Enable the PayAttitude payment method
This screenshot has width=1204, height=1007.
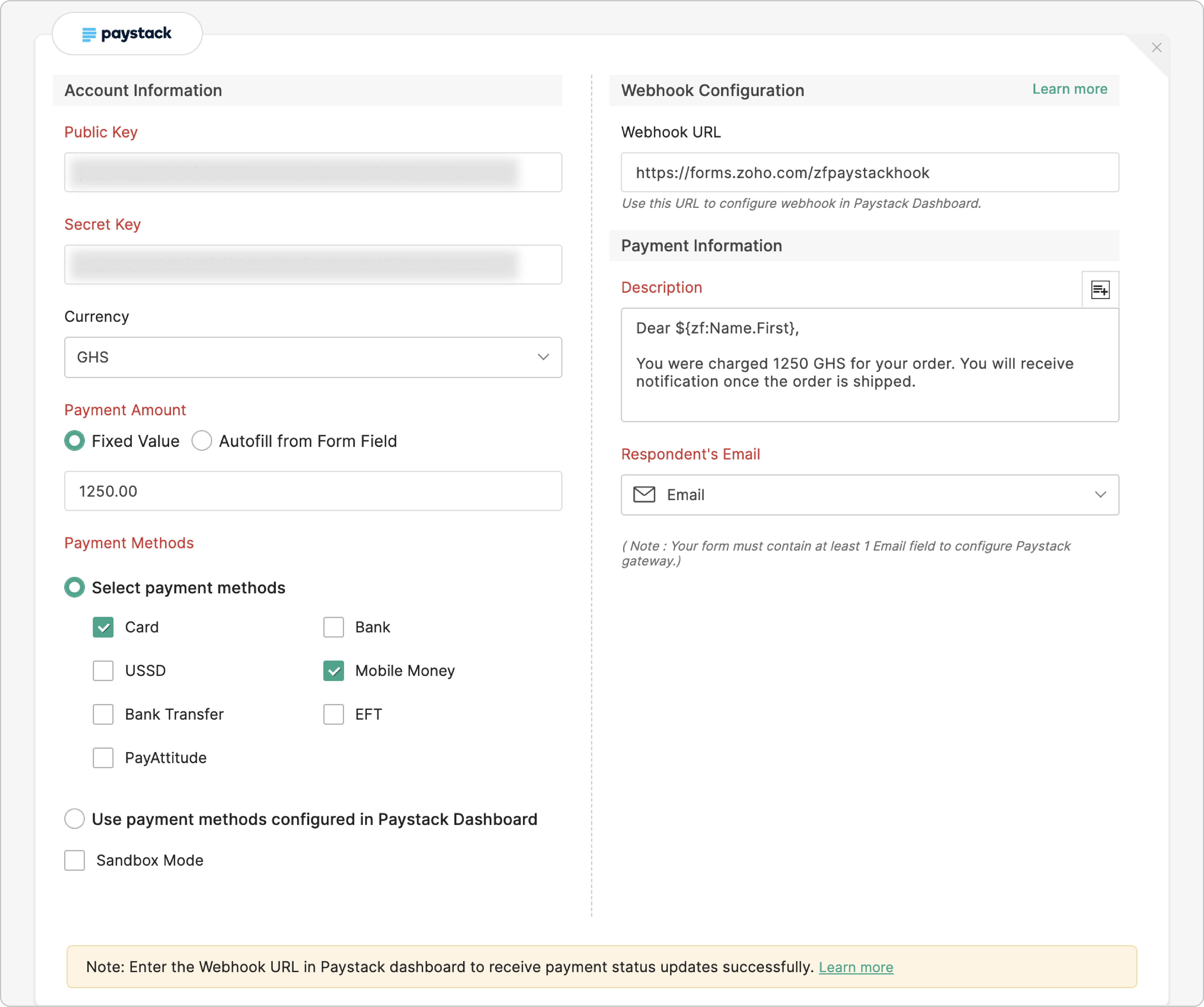[x=103, y=758]
